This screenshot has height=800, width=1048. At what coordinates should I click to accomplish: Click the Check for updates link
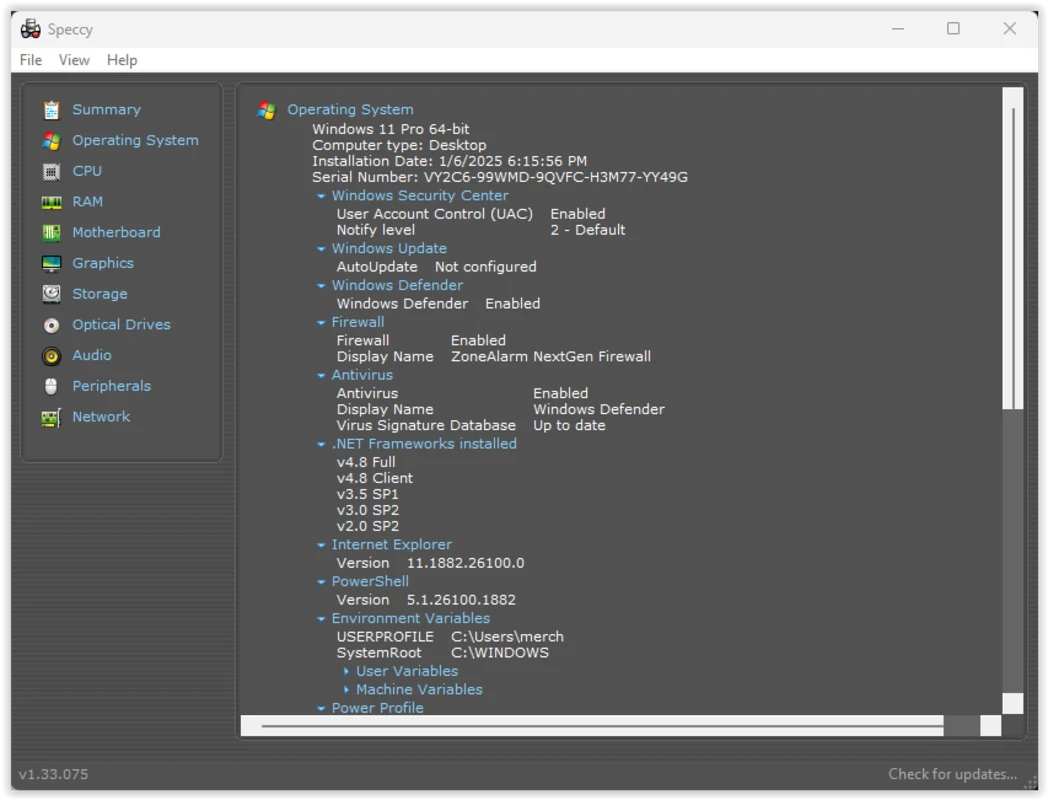point(952,773)
